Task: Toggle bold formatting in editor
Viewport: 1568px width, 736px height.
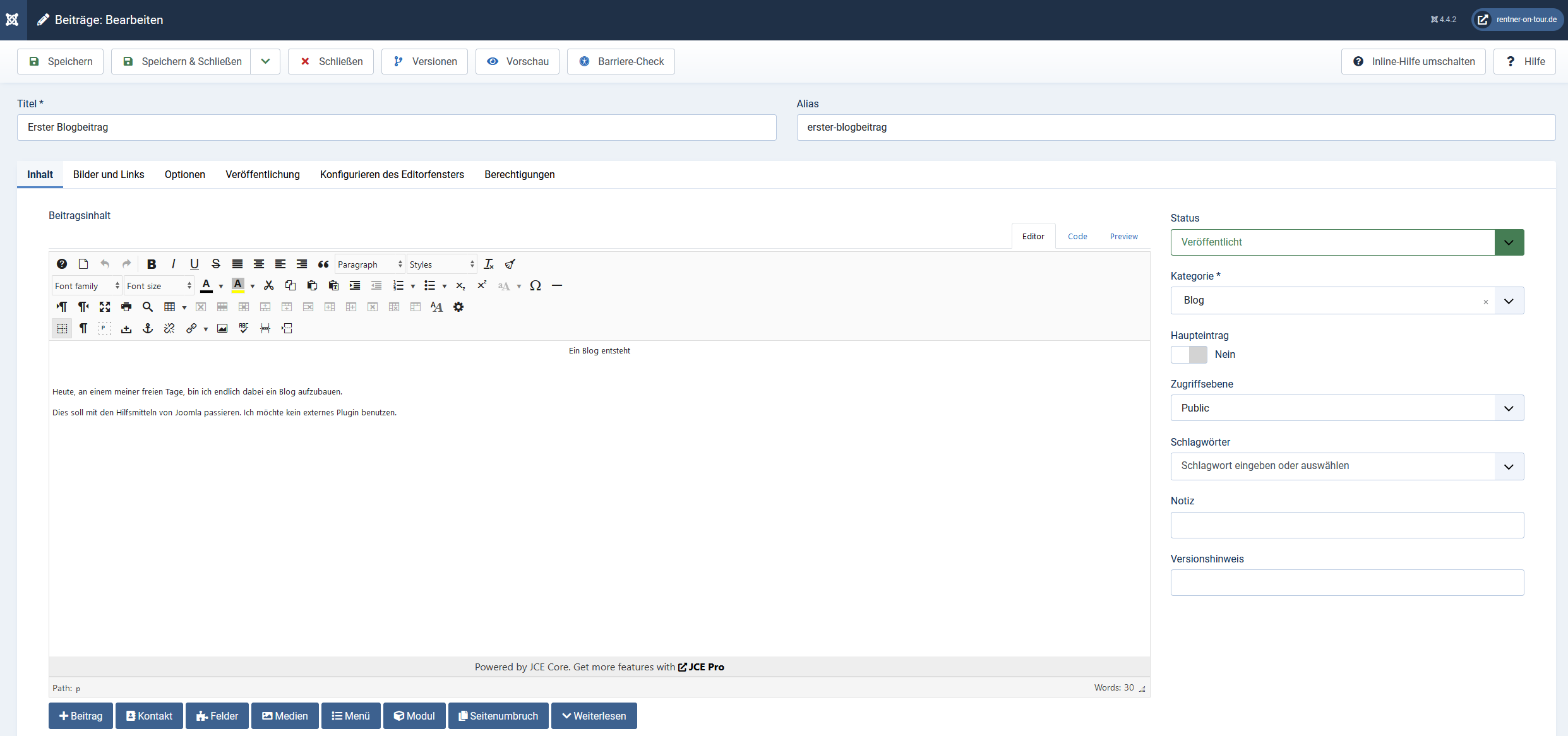Action: [152, 264]
